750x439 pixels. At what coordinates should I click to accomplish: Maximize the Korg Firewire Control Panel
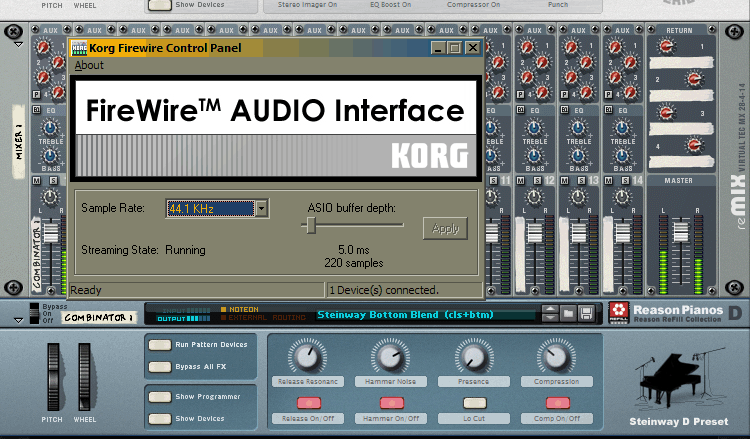pos(455,48)
